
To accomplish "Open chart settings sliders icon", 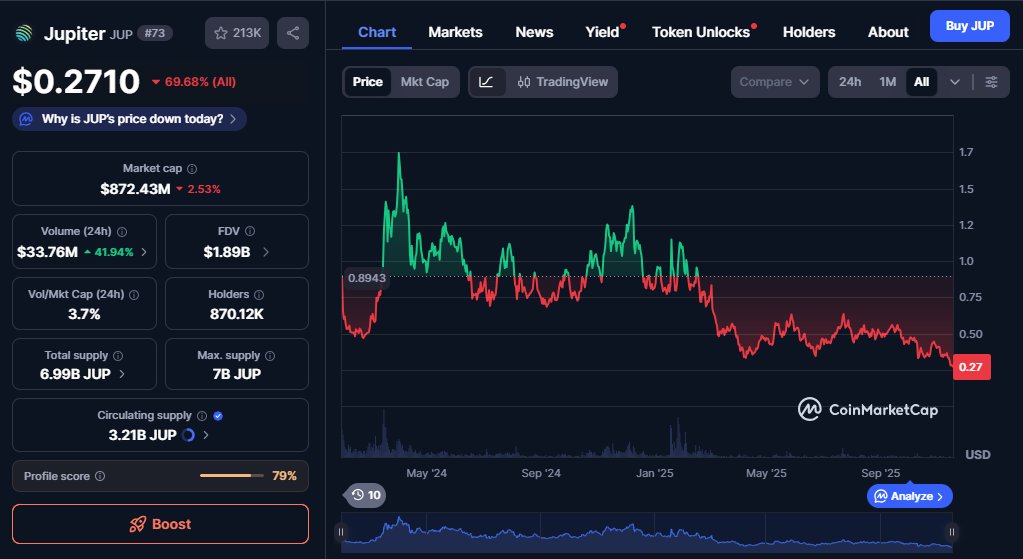I will pos(991,82).
